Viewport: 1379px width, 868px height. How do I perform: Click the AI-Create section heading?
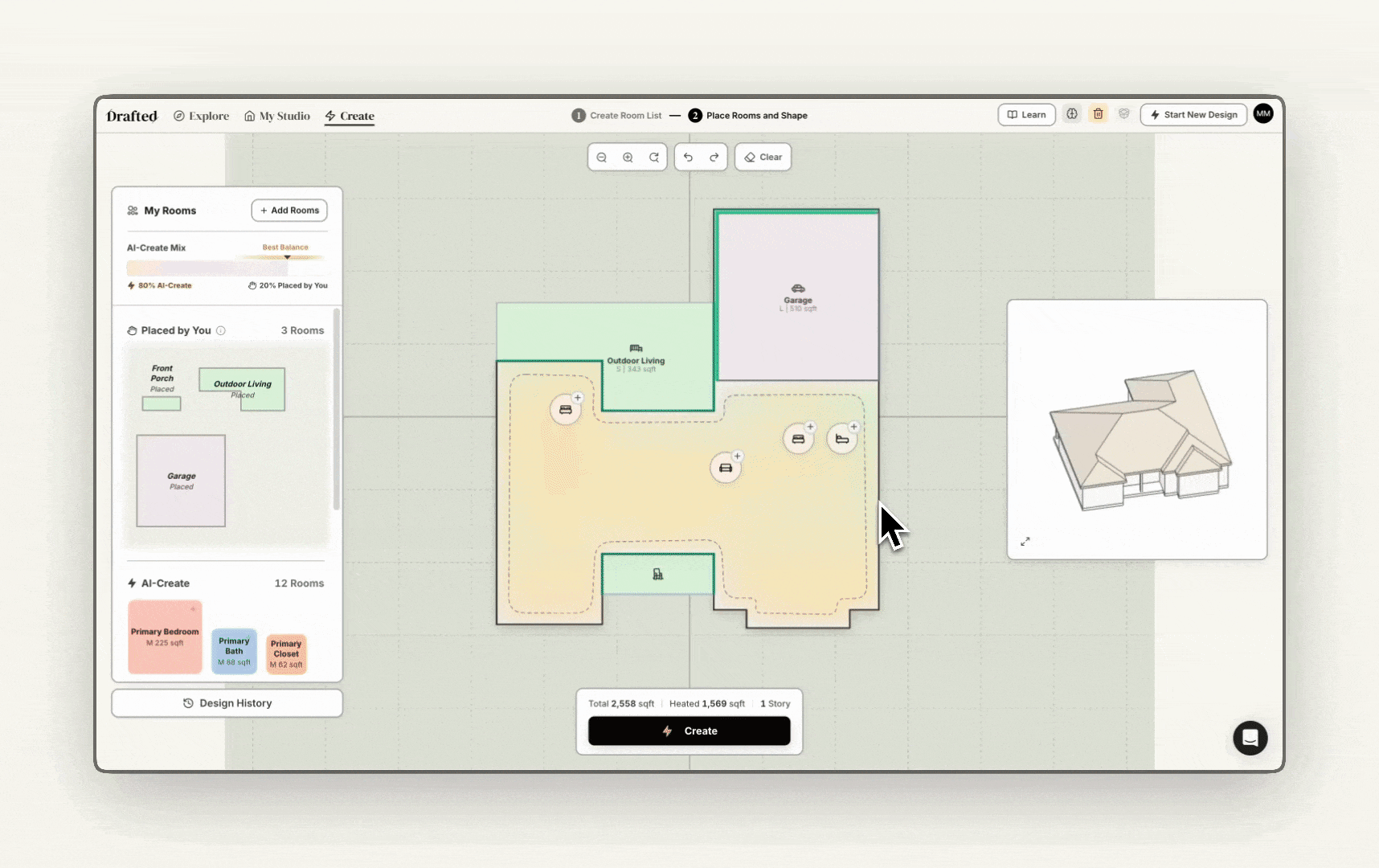pyautogui.click(x=166, y=583)
